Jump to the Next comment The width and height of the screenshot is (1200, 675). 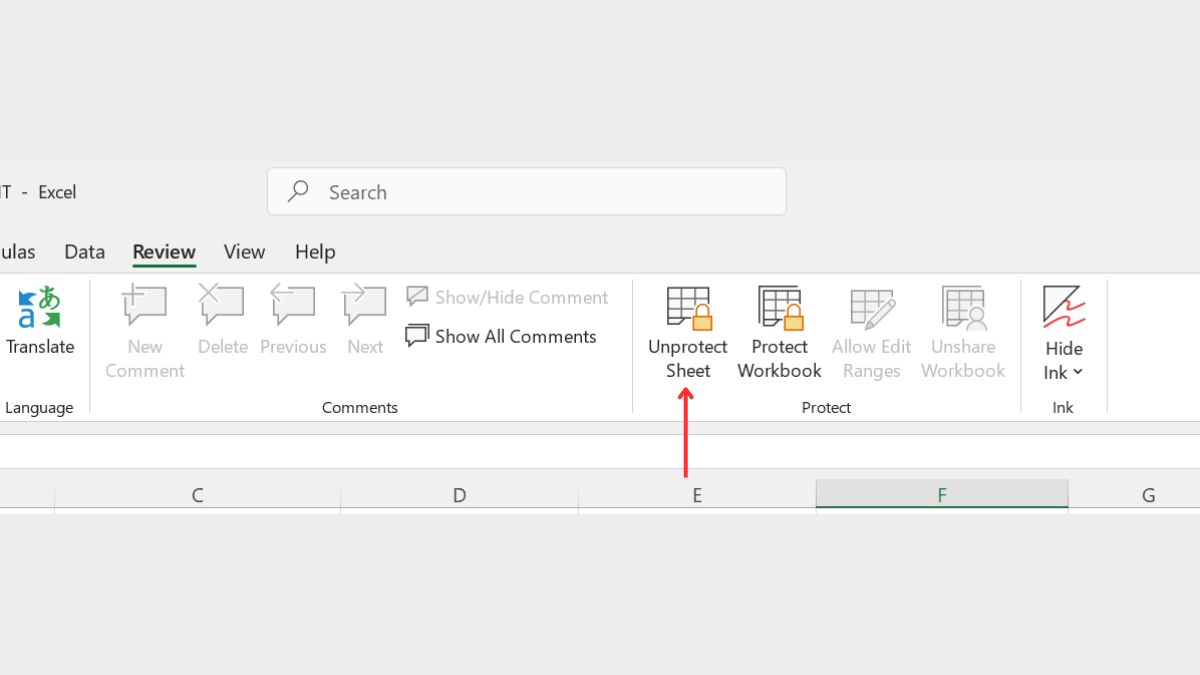point(365,306)
